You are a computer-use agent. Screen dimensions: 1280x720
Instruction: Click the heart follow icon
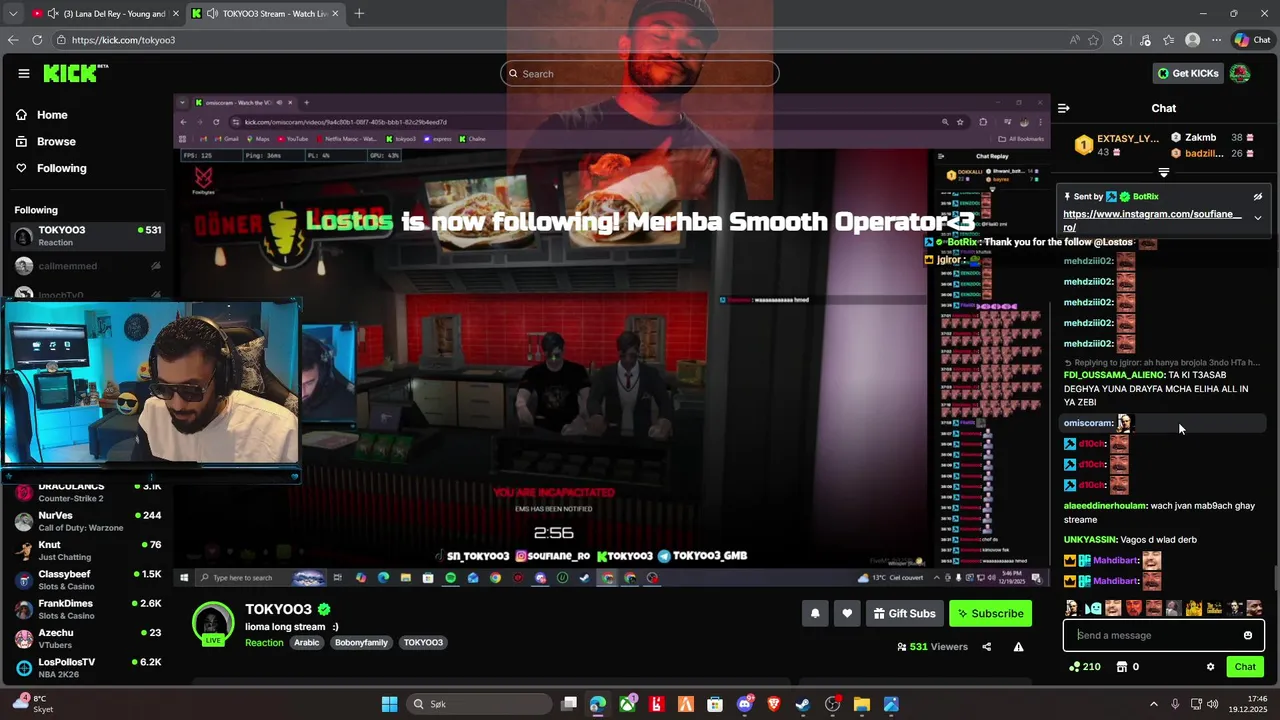click(x=847, y=613)
